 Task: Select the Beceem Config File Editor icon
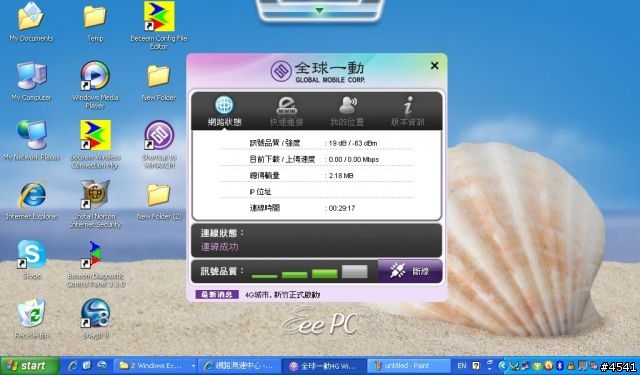tap(159, 25)
